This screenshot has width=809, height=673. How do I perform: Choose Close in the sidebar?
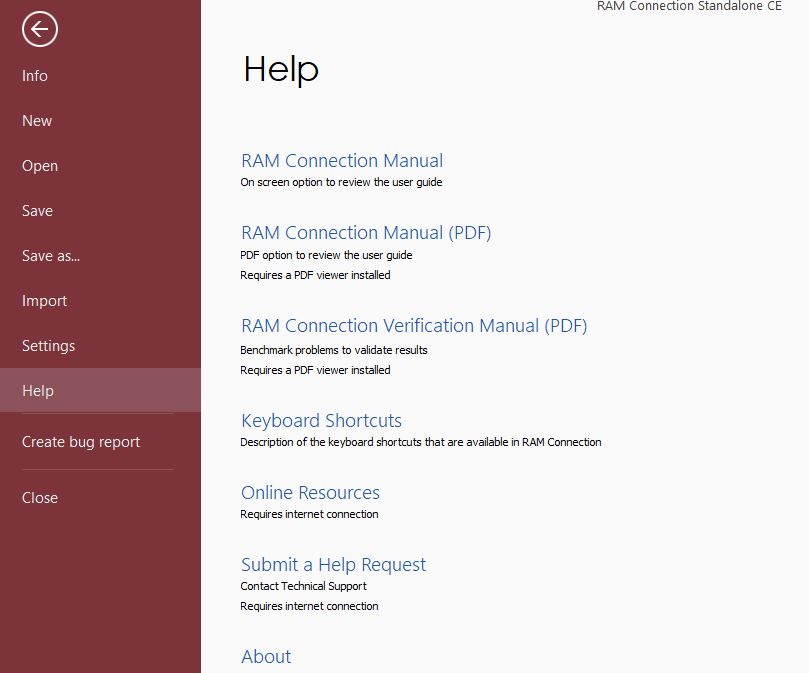coord(40,498)
